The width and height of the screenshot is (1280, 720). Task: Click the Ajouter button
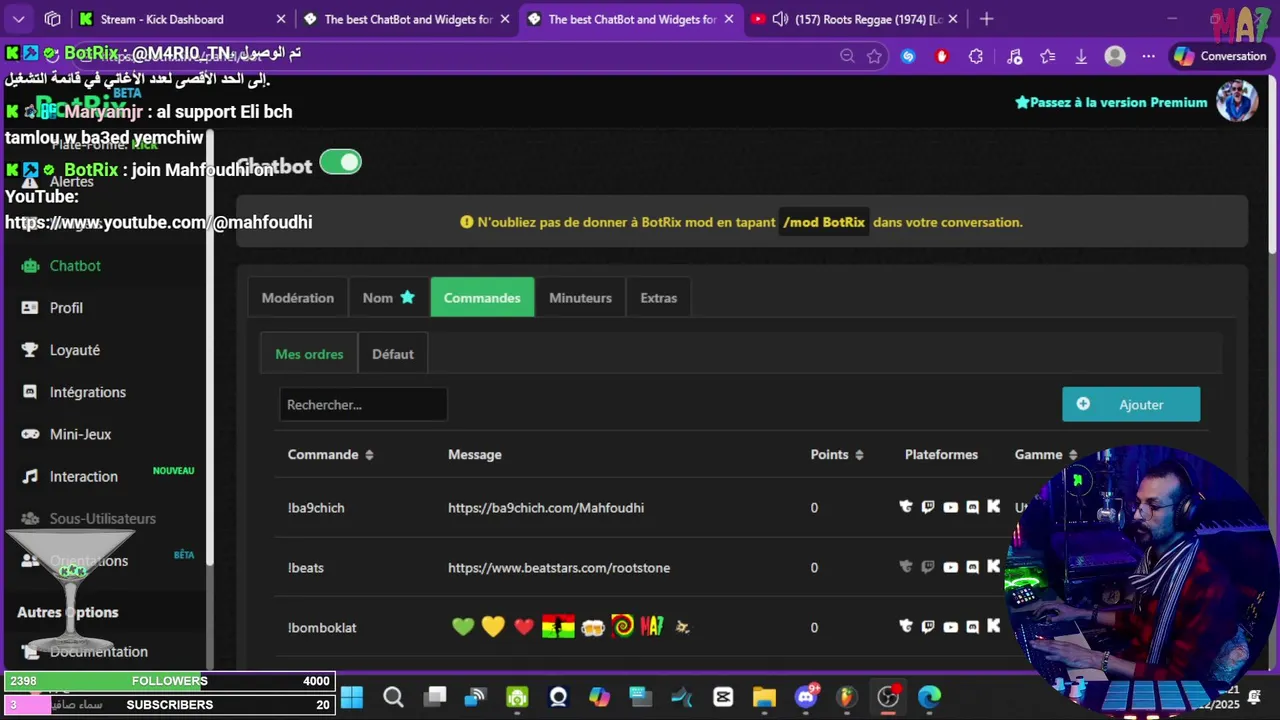(x=1131, y=404)
